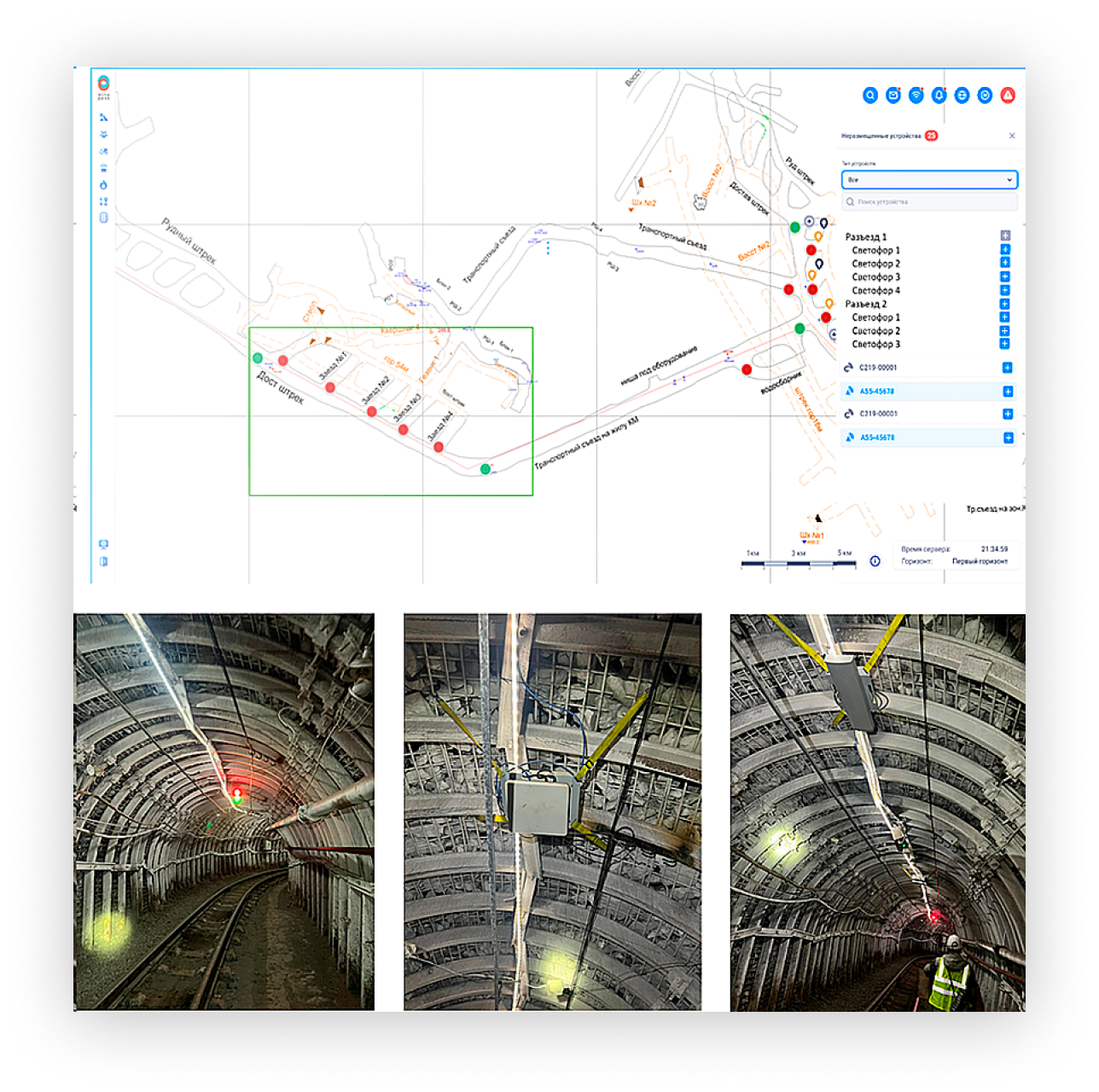This screenshot has height=1092, width=1099.
Task: Open the Wi-Fi network status icon
Action: coord(916,96)
